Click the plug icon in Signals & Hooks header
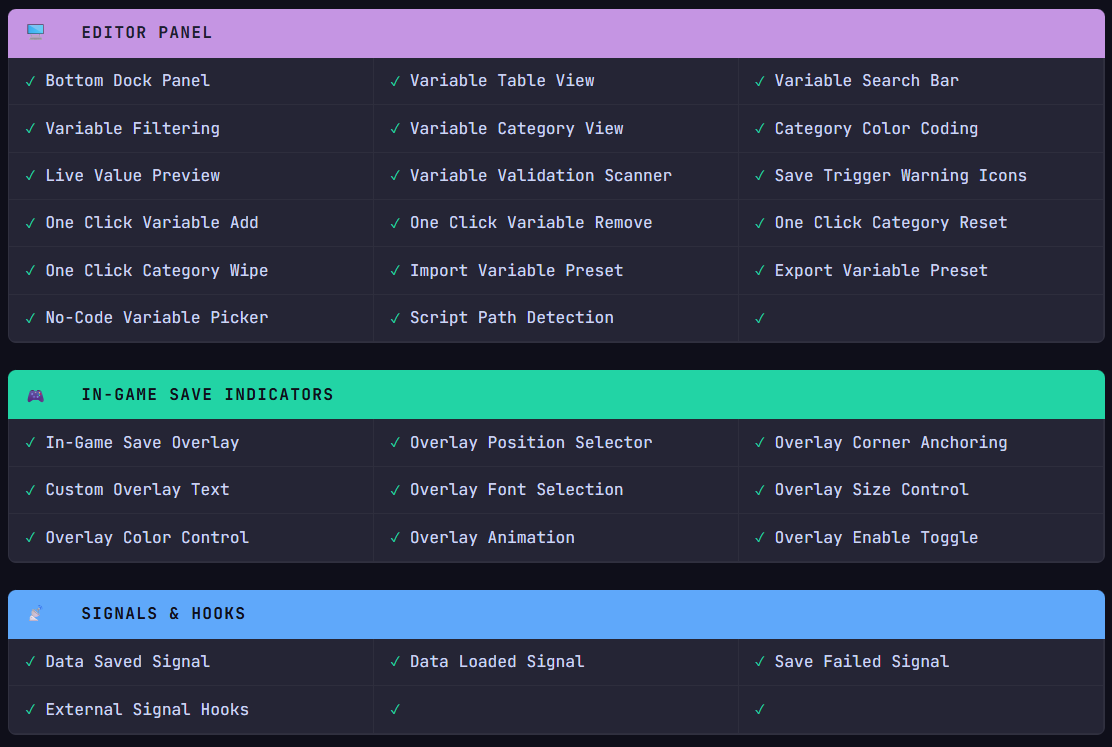The height and width of the screenshot is (747, 1112). point(35,614)
